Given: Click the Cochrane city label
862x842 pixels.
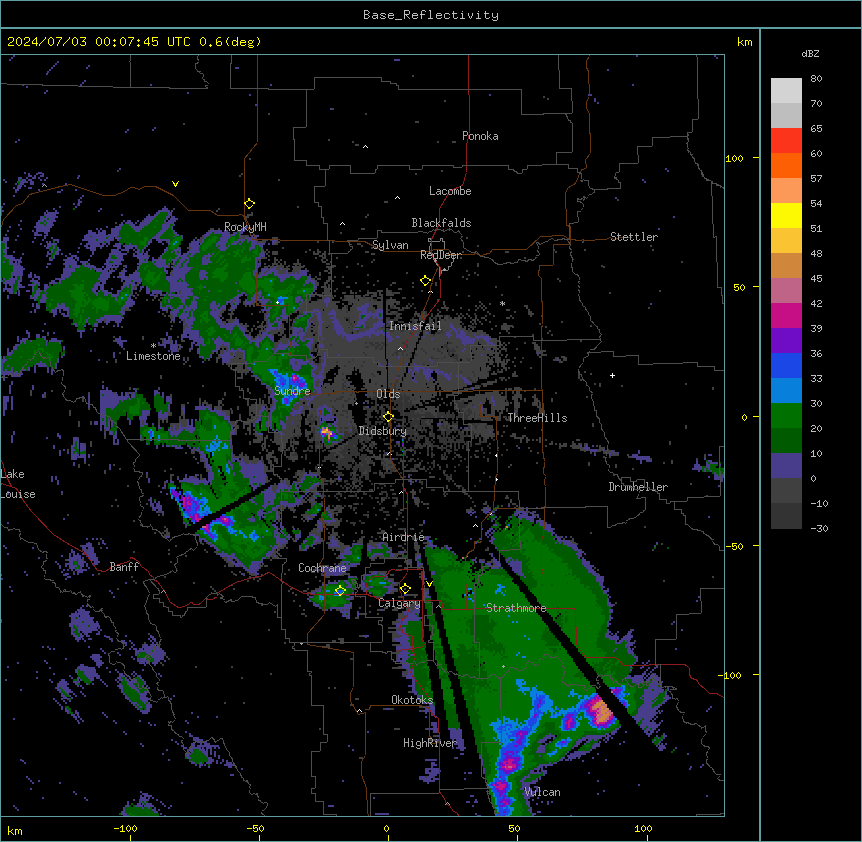Looking at the screenshot, I should pos(322,568).
